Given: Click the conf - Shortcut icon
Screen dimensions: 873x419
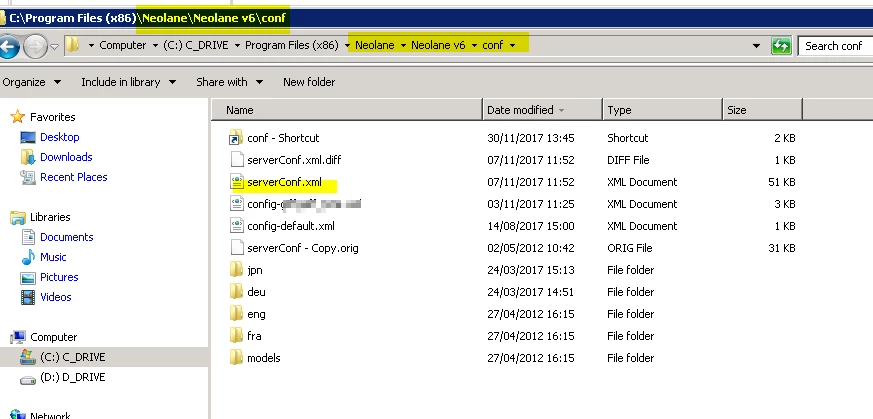Looking at the screenshot, I should [237, 138].
